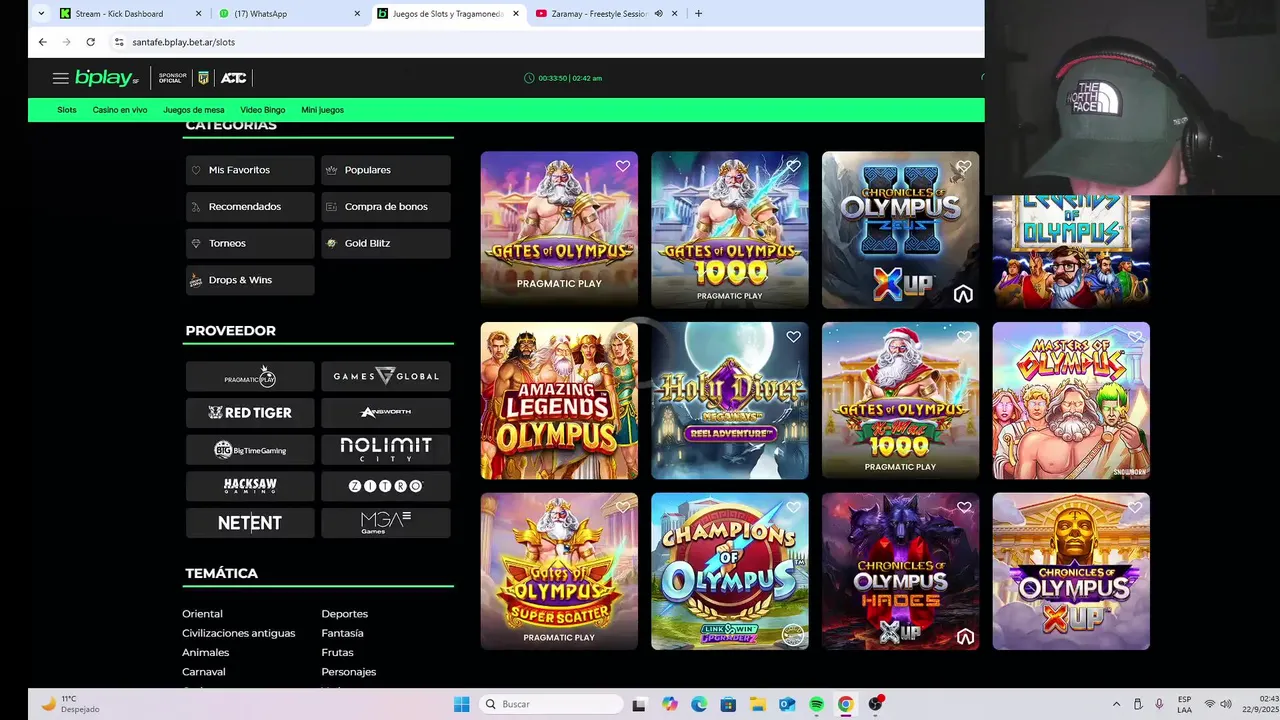The width and height of the screenshot is (1280, 720).
Task: Select the Populares category
Action: (x=386, y=170)
